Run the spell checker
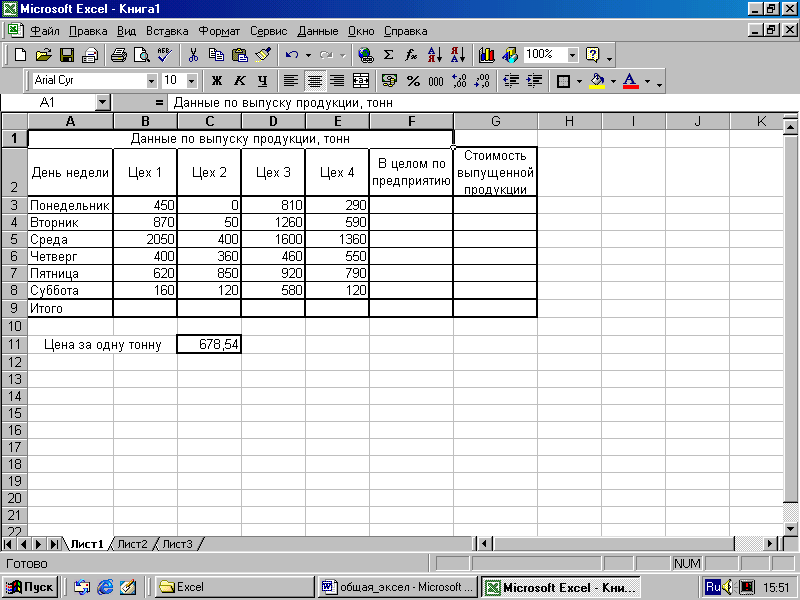The height and width of the screenshot is (600, 800). pos(165,55)
